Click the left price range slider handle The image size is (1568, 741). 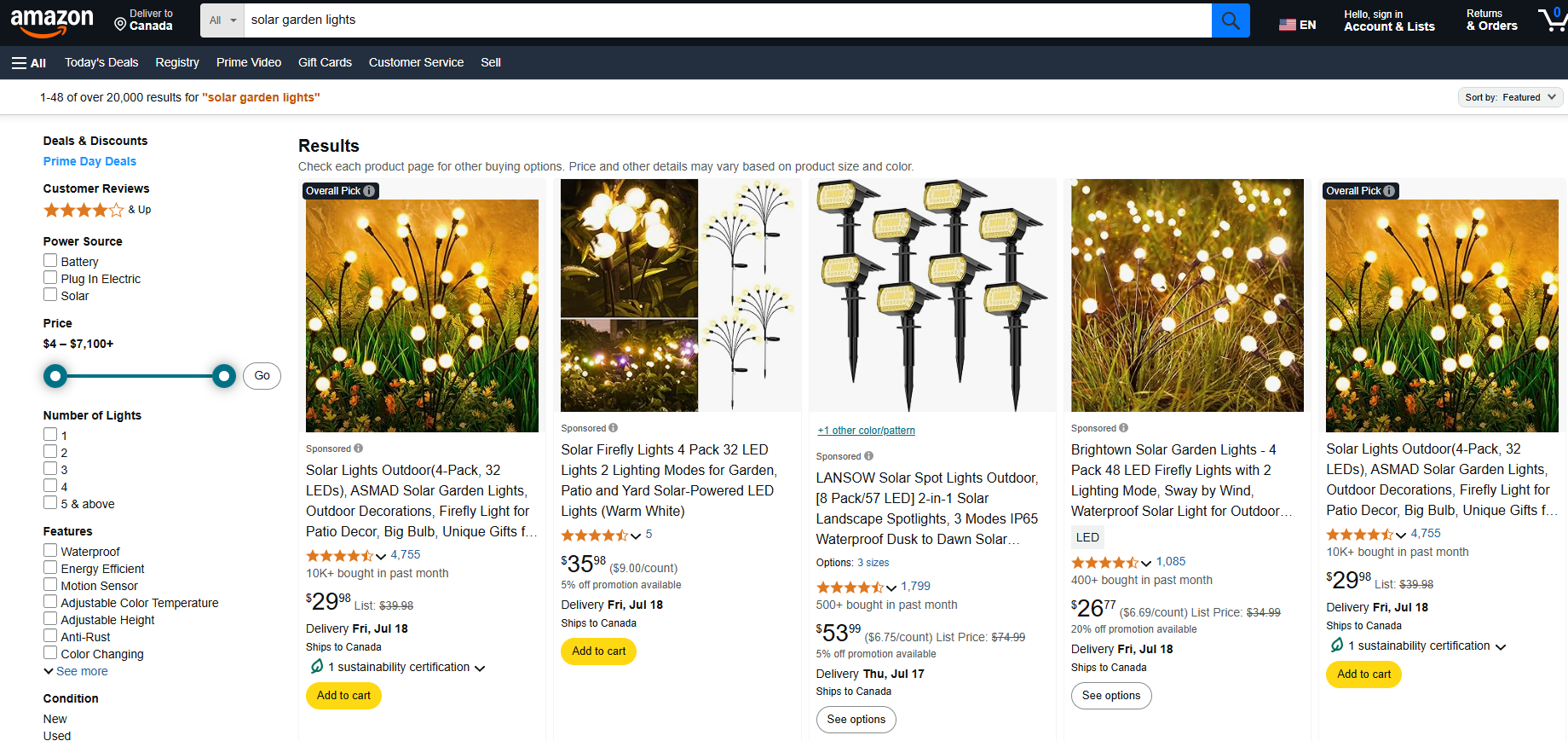coord(55,376)
